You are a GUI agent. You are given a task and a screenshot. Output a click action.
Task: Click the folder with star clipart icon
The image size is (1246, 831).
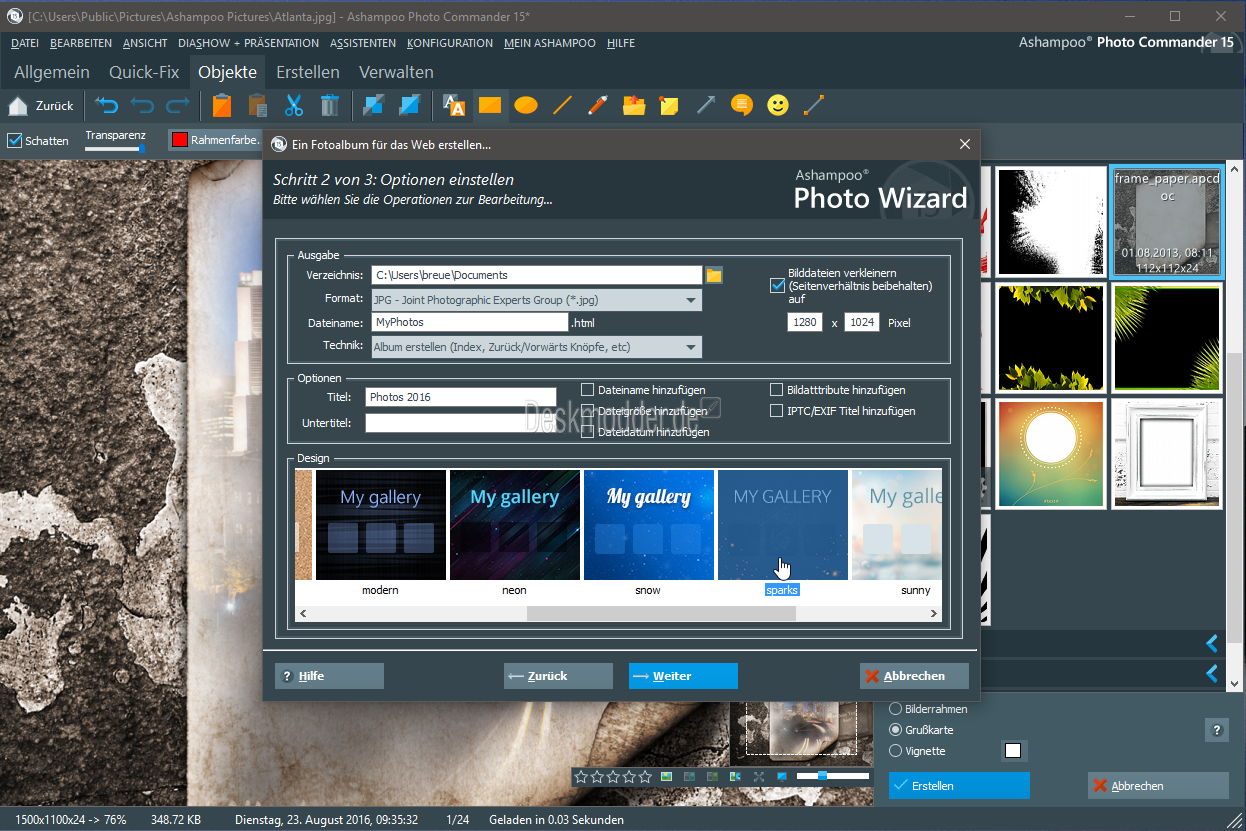tap(634, 105)
